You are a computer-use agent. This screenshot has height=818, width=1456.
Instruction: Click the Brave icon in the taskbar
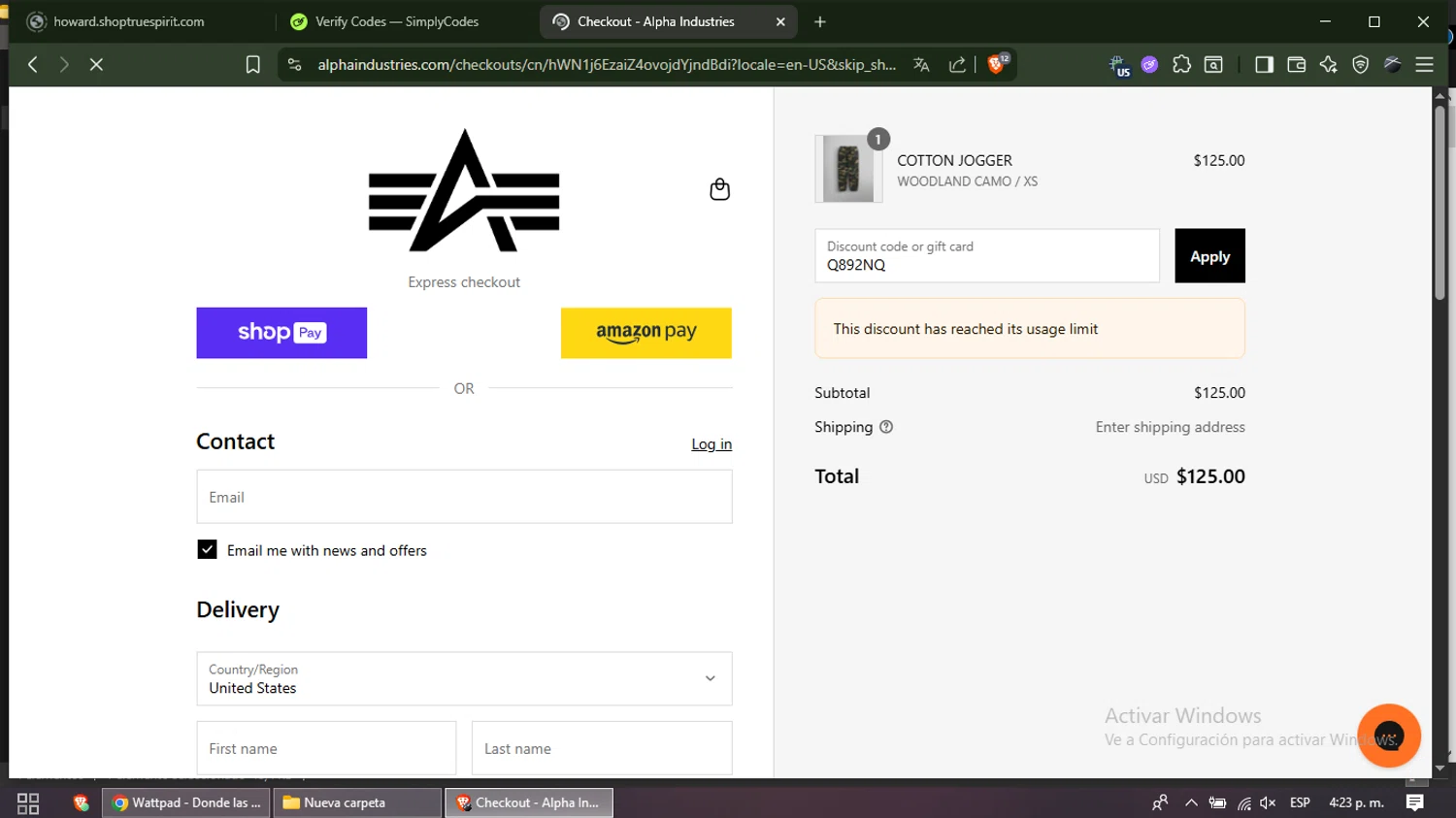81,802
